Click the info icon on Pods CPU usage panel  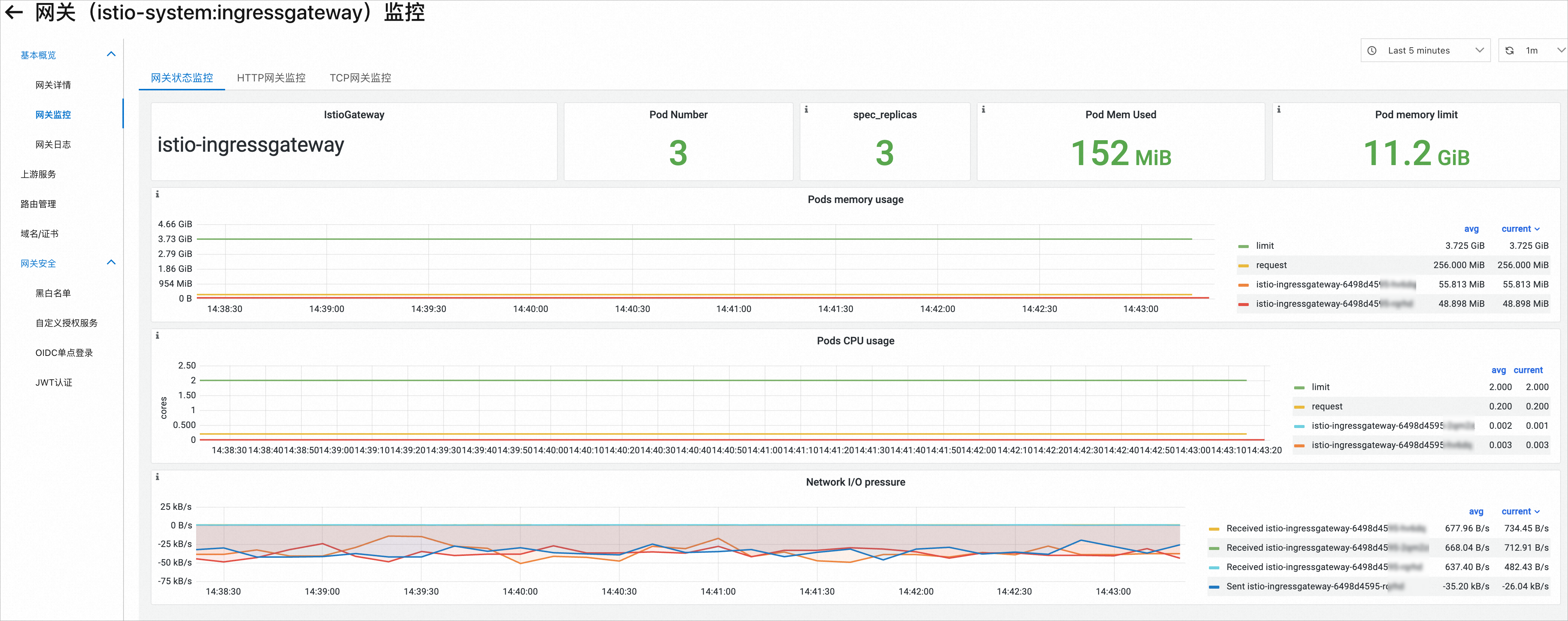pos(157,335)
